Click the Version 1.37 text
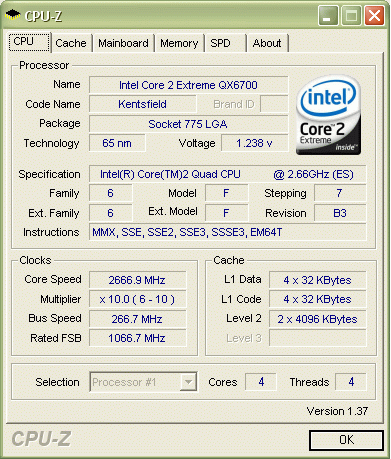Screen dimensions: 391x459 337,411
